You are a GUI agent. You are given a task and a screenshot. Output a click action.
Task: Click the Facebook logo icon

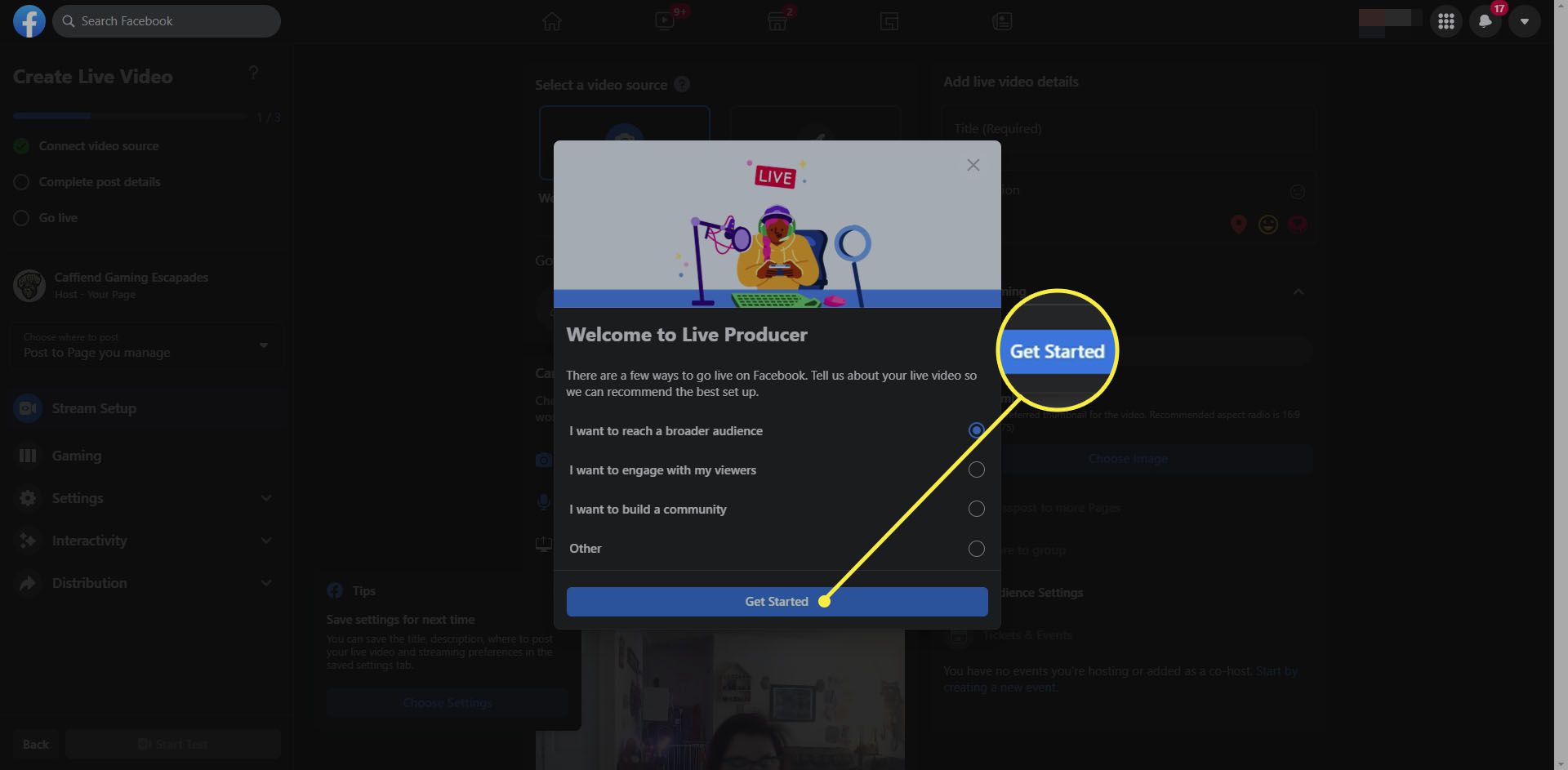(x=29, y=21)
